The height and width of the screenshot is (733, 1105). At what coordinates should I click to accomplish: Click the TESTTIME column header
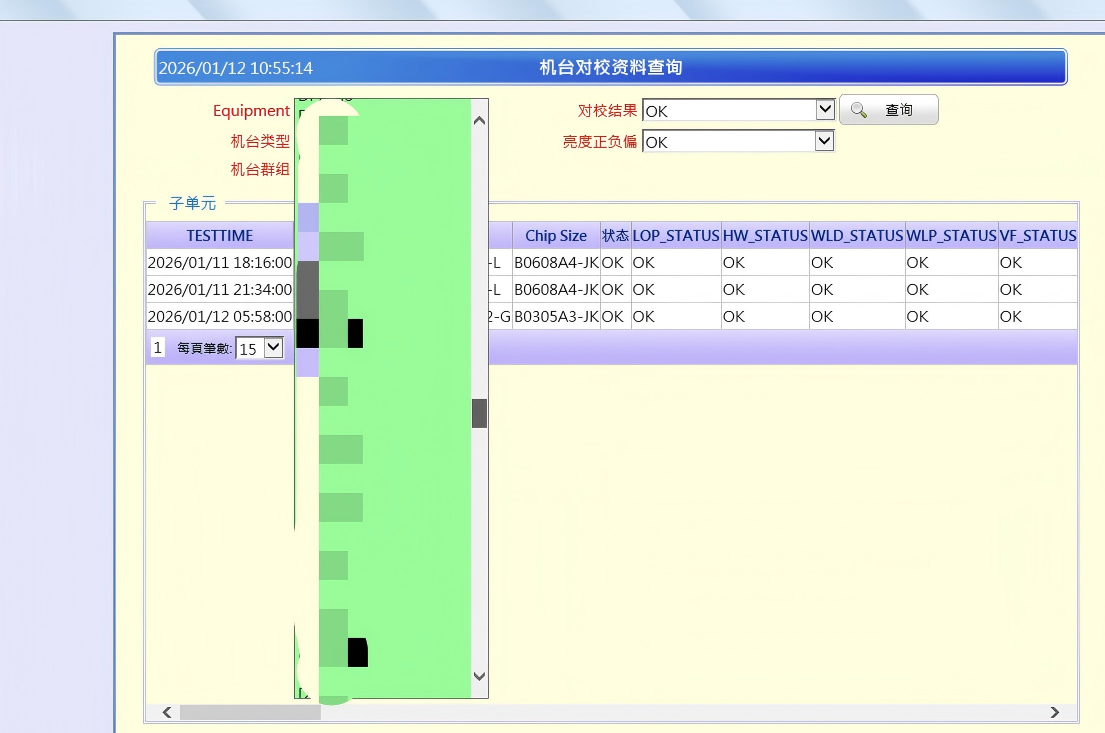[219, 235]
